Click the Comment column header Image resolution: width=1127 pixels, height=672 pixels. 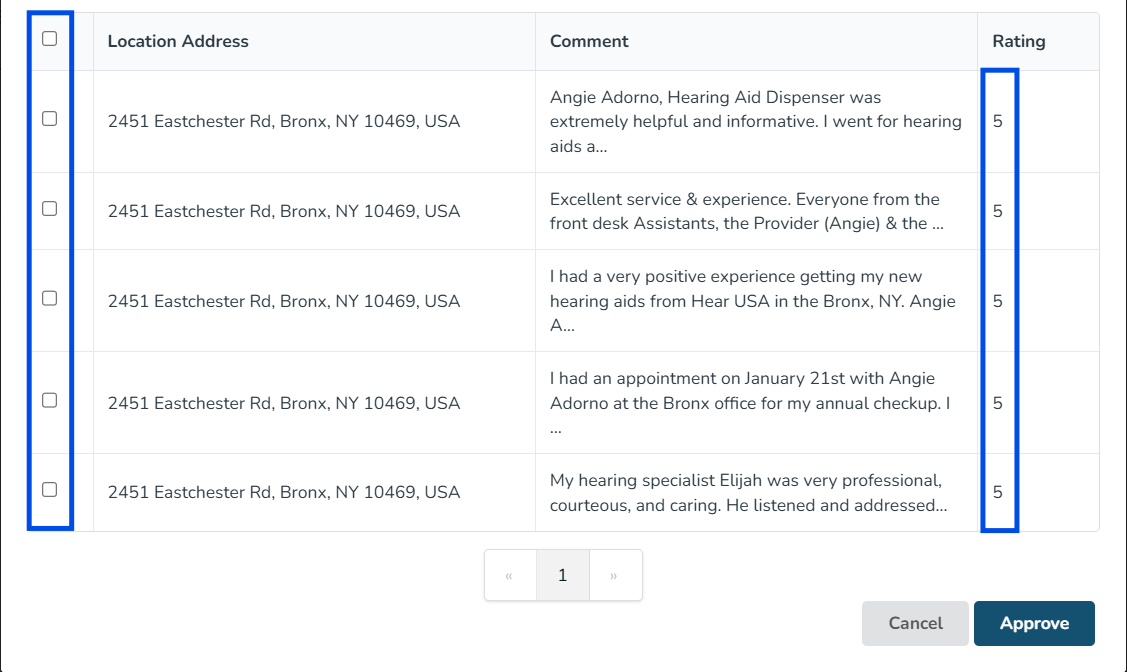pos(589,42)
